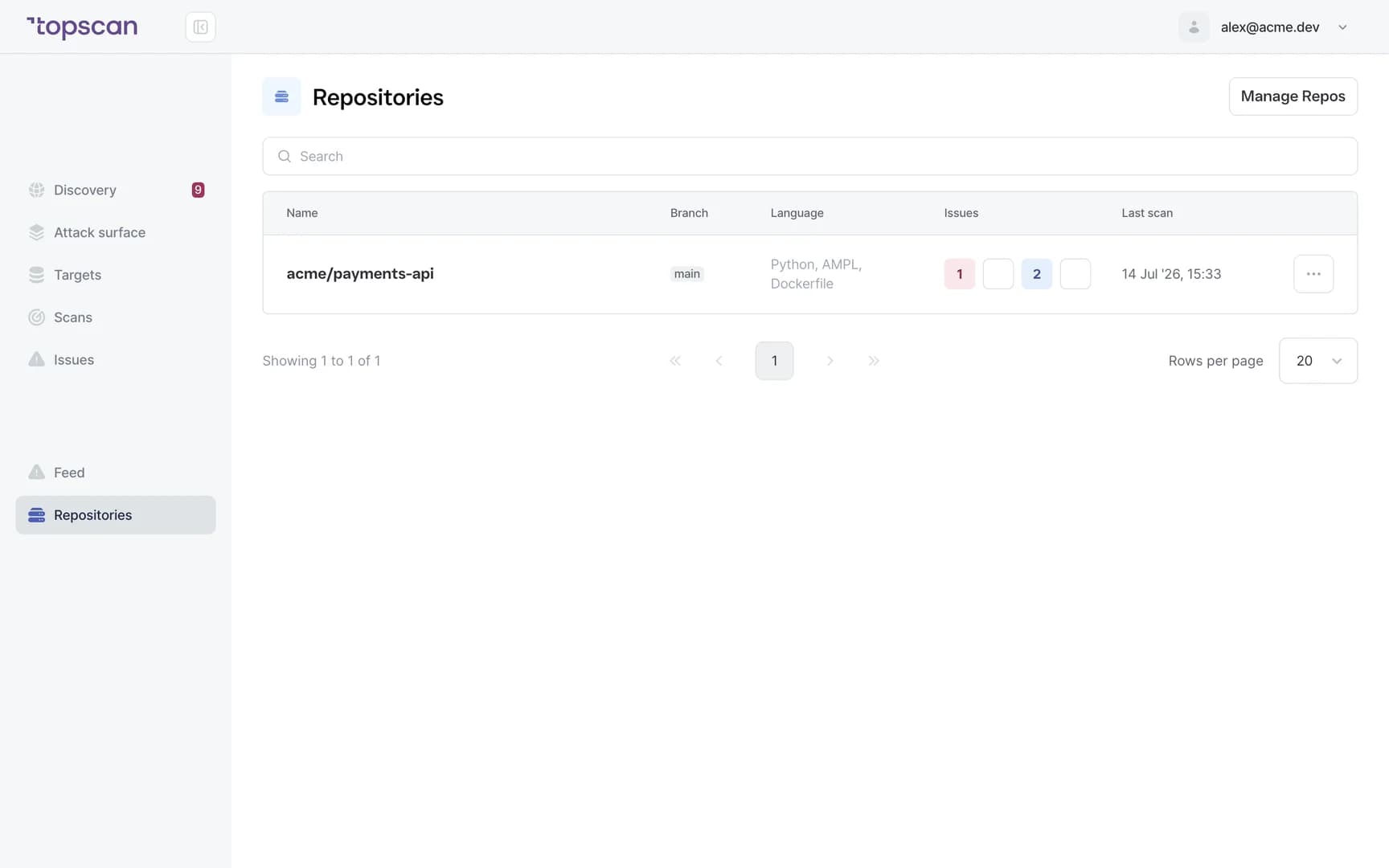
Task: Open the Feed page
Action: [x=116, y=473]
